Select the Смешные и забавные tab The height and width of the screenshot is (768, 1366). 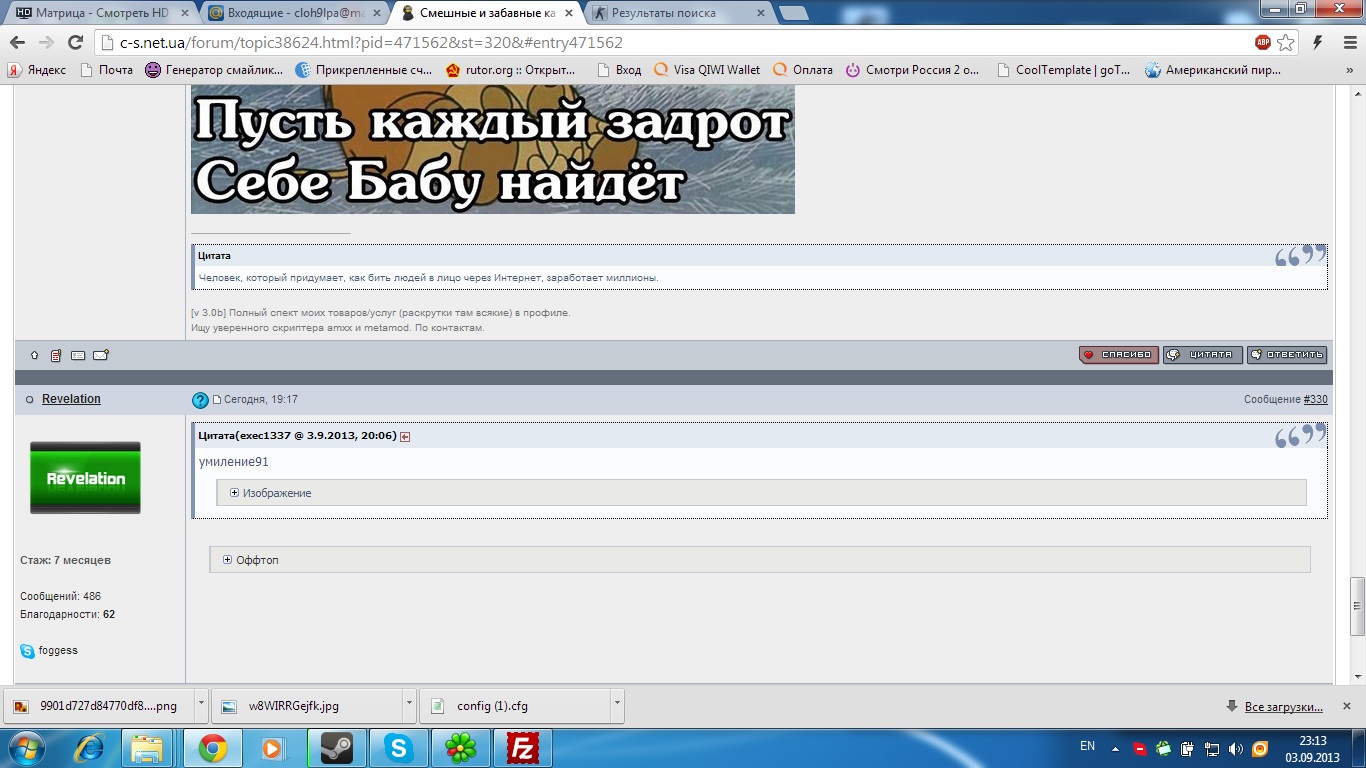pyautogui.click(x=488, y=13)
